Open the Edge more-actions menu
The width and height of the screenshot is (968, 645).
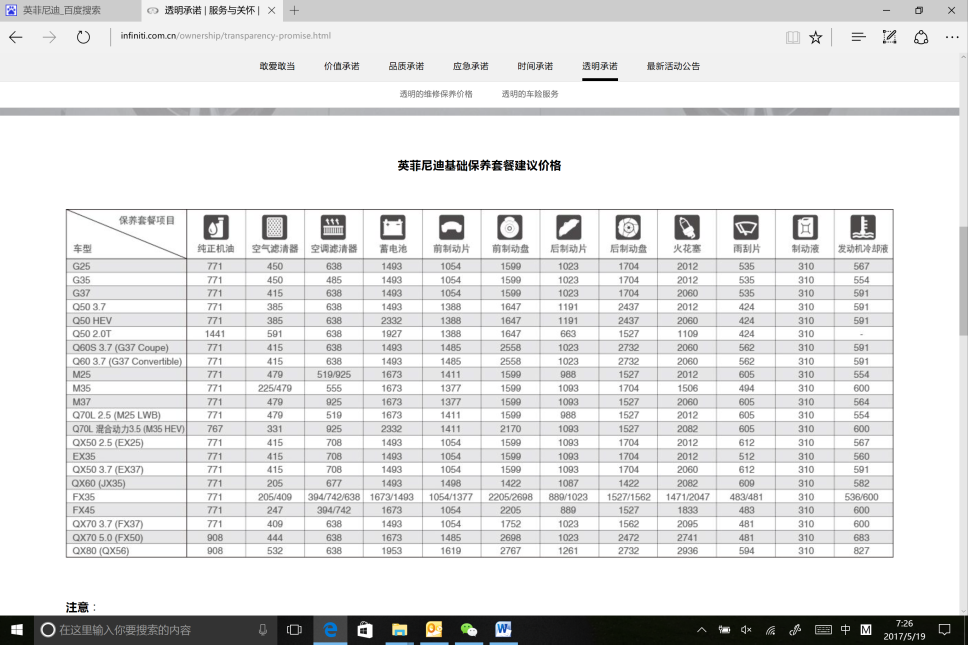tap(952, 38)
